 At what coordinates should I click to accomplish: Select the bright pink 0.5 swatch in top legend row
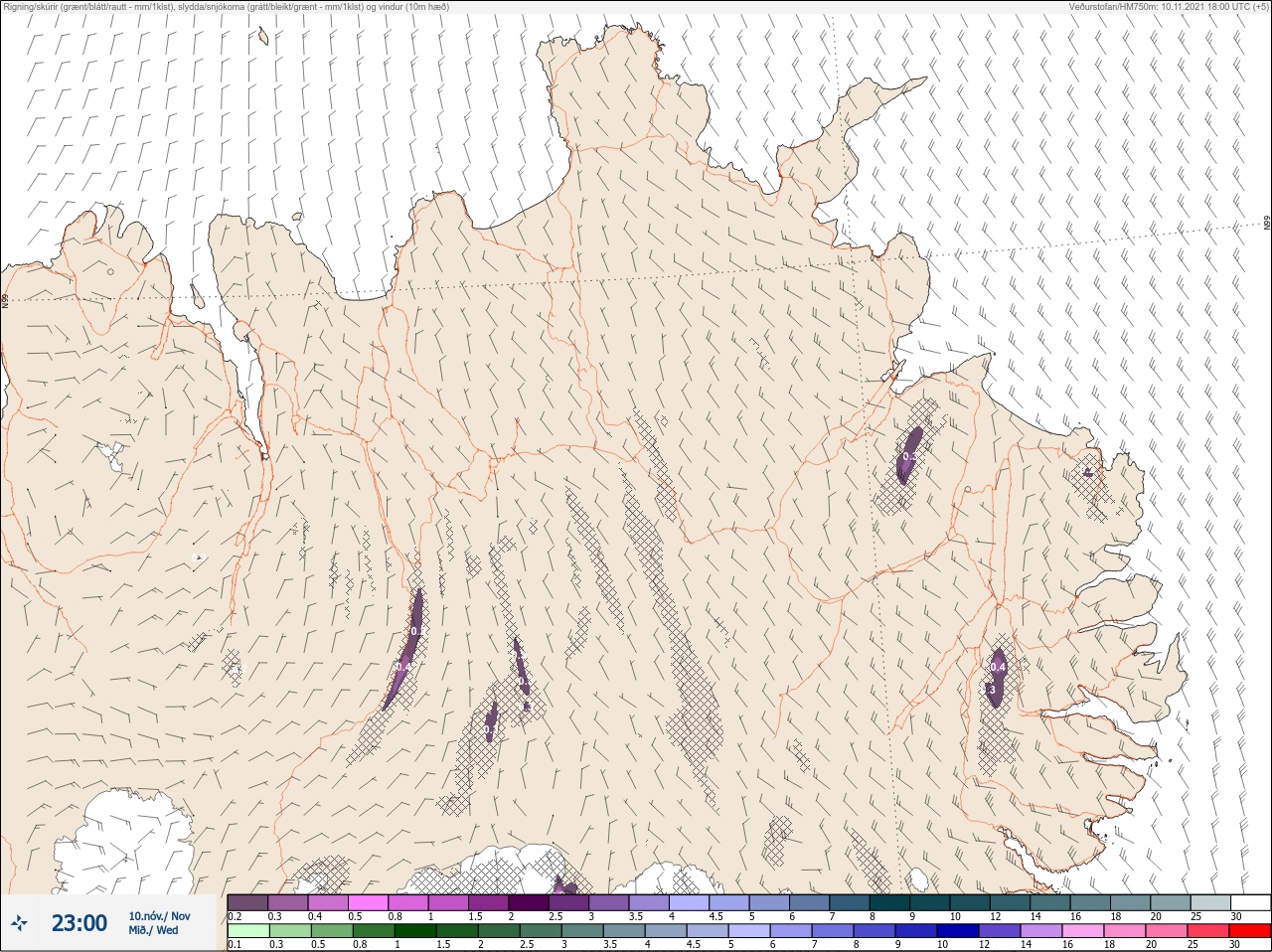368,902
